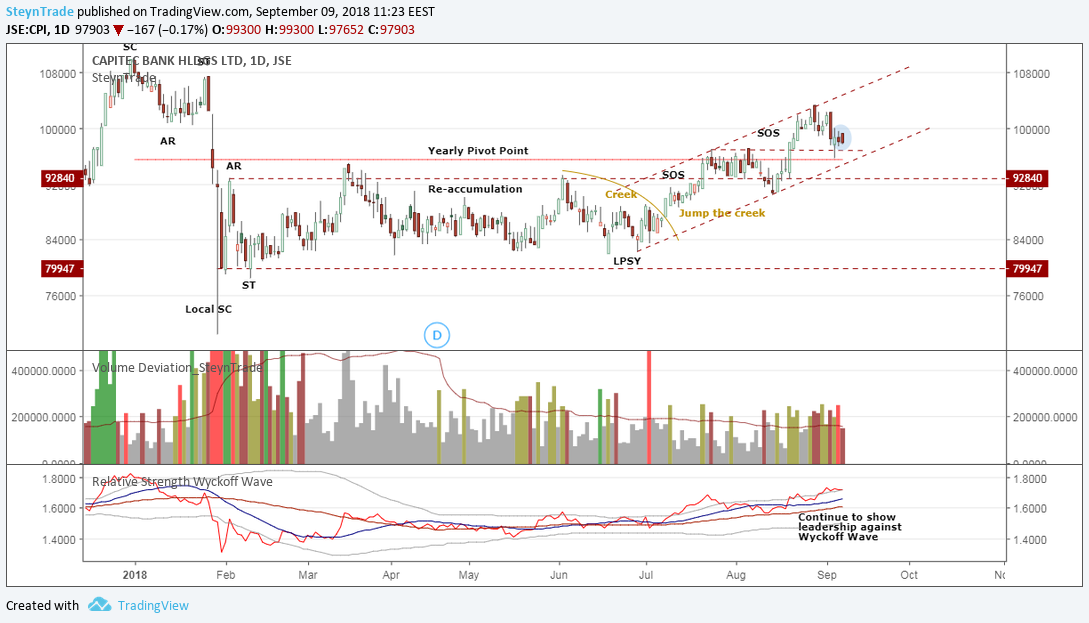Click the 'Created with' caption

pos(42,606)
